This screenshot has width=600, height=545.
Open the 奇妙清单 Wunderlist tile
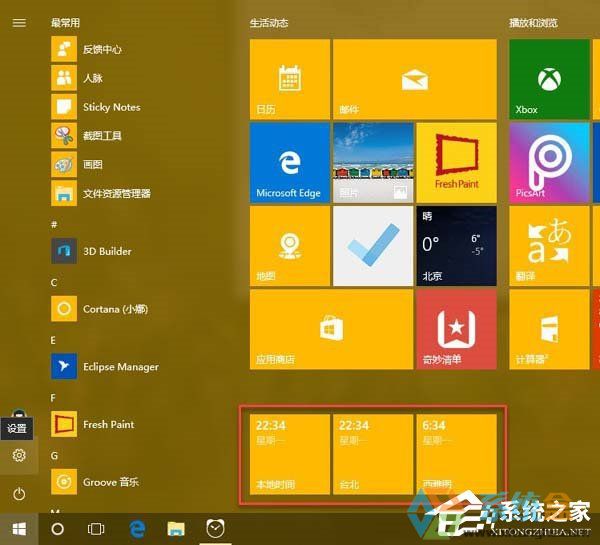(457, 330)
